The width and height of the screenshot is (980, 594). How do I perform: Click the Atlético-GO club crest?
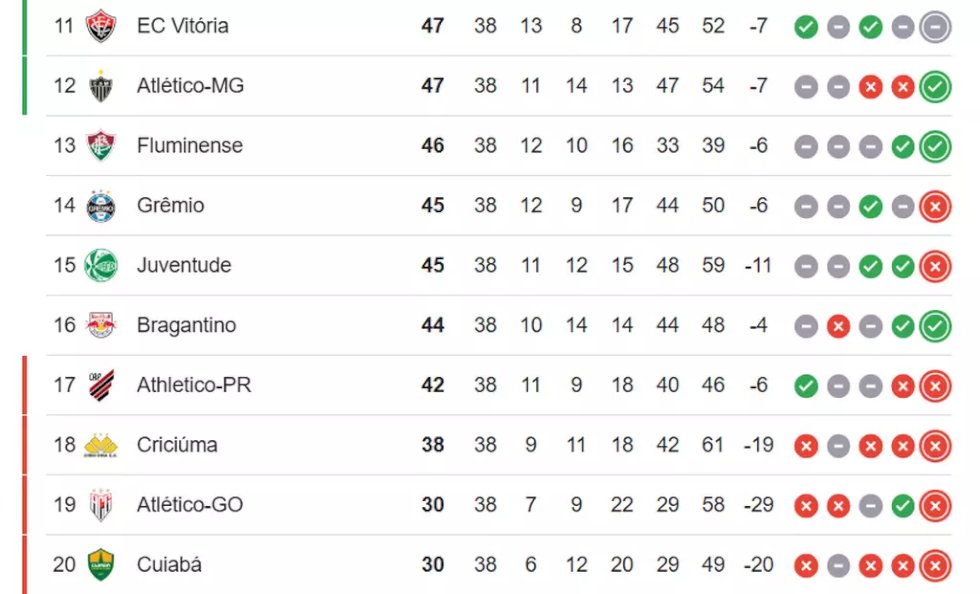[101, 505]
